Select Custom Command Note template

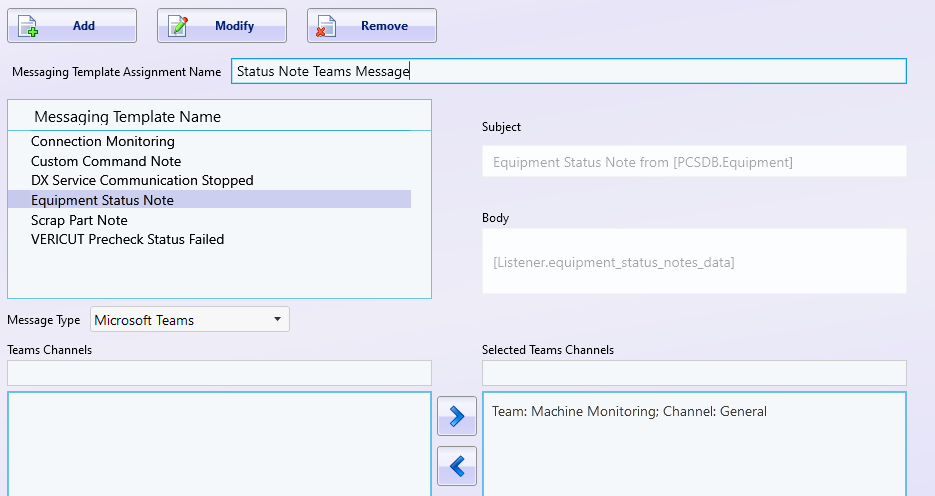[209, 161]
